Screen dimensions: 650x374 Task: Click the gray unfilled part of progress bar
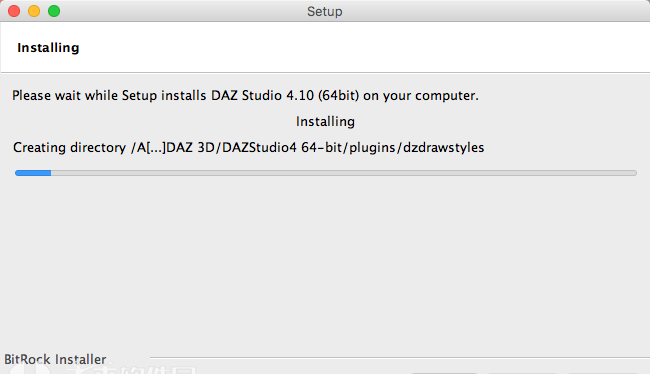click(x=344, y=173)
